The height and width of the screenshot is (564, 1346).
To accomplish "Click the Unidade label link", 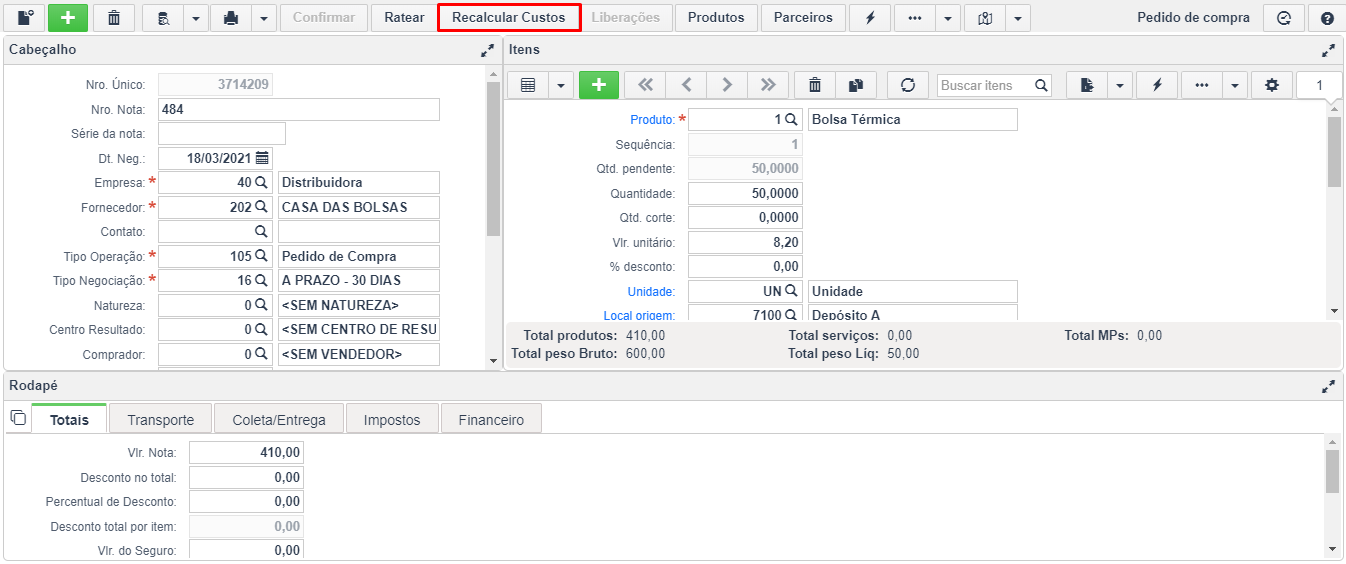I will pyautogui.click(x=651, y=292).
